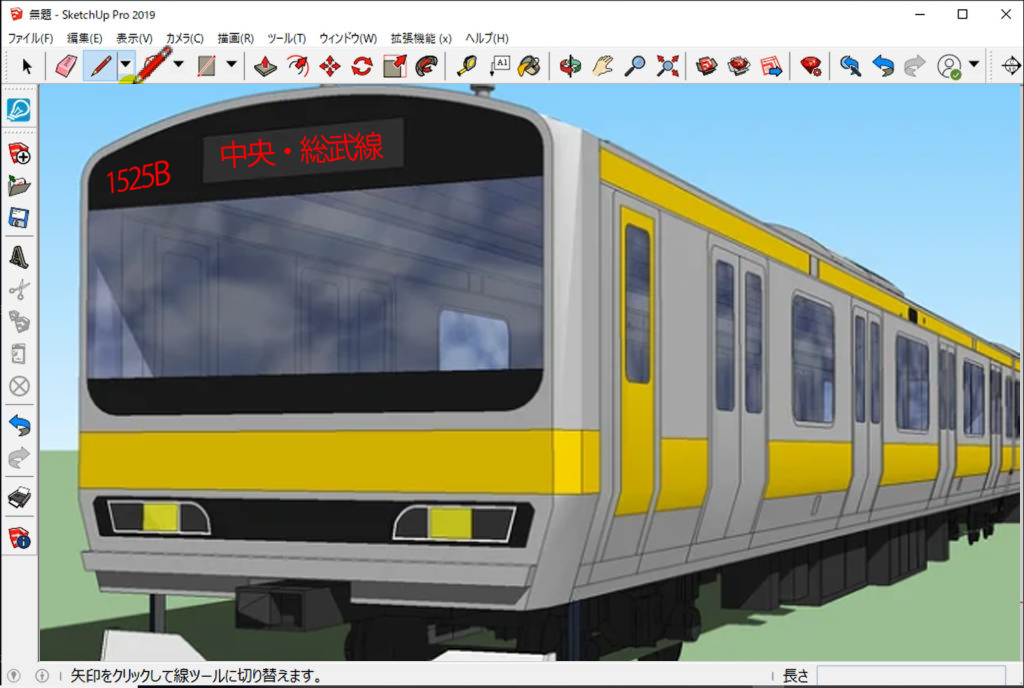
Task: Click the dark swirl tool left of Tape Measure
Action: tap(426, 66)
